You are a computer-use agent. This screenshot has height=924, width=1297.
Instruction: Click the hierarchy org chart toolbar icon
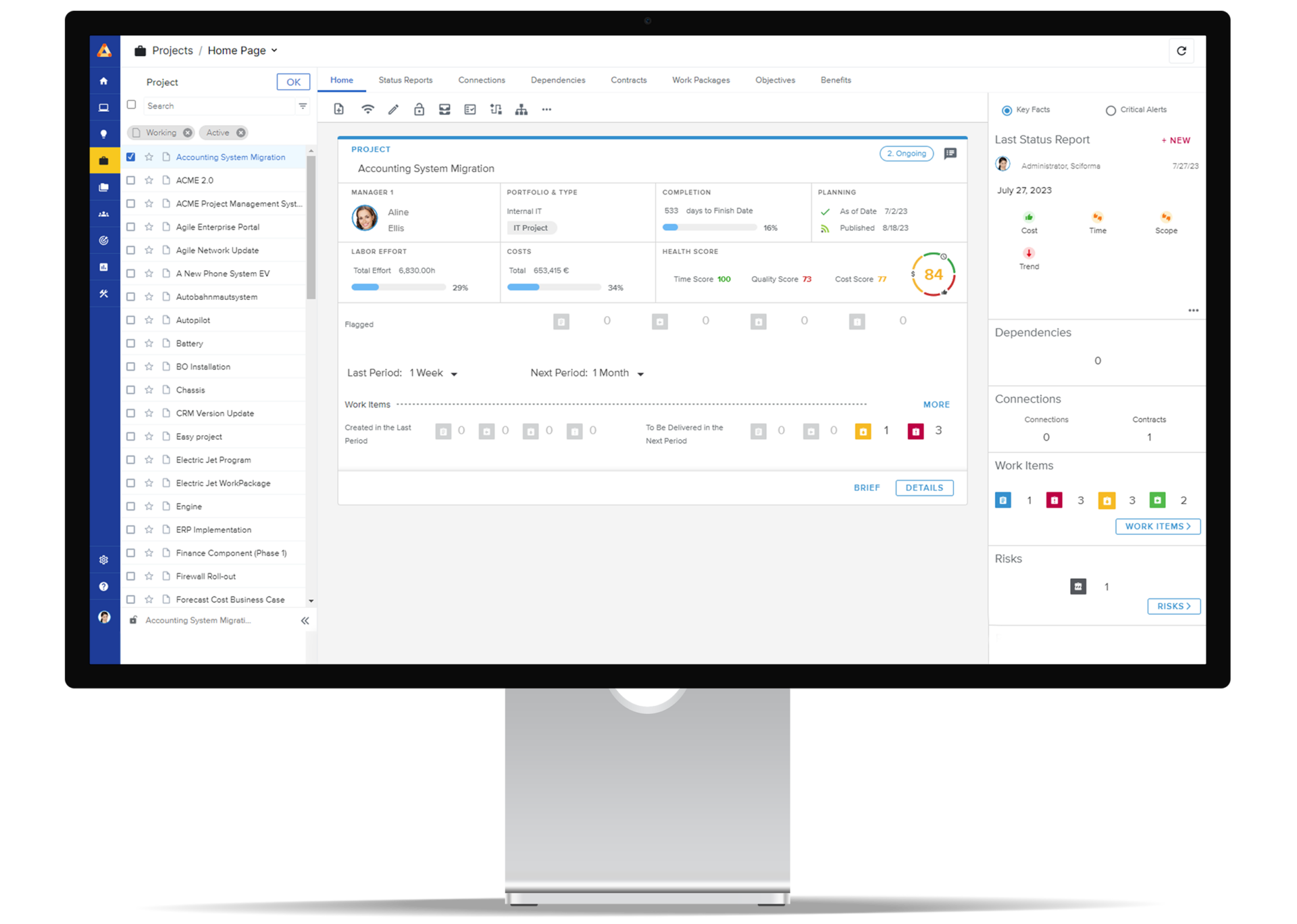pyautogui.click(x=522, y=109)
